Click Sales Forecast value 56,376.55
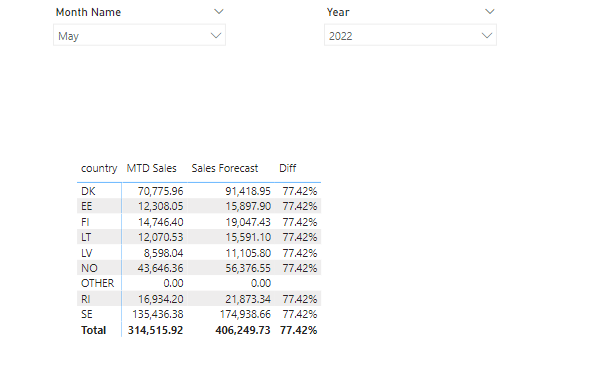Image resolution: width=600 pixels, height=392 pixels. pyautogui.click(x=248, y=268)
